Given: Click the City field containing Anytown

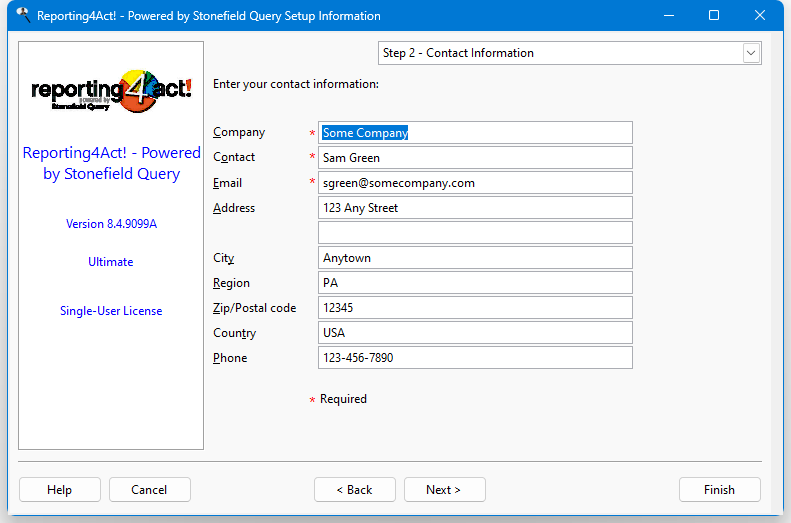Looking at the screenshot, I should tap(475, 258).
